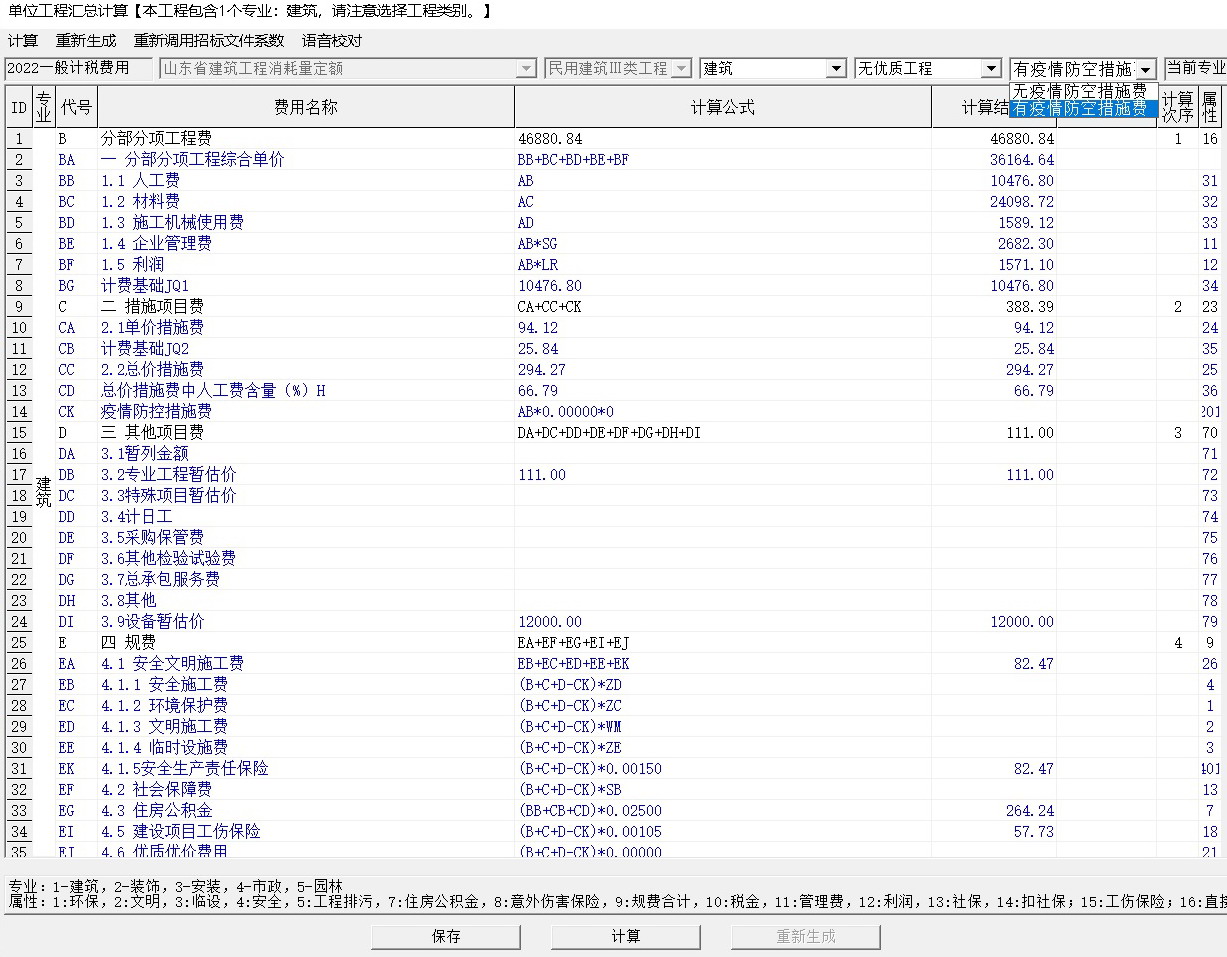
Task: Click the 4.1 安全文明施工费 cell
Action: (x=306, y=664)
